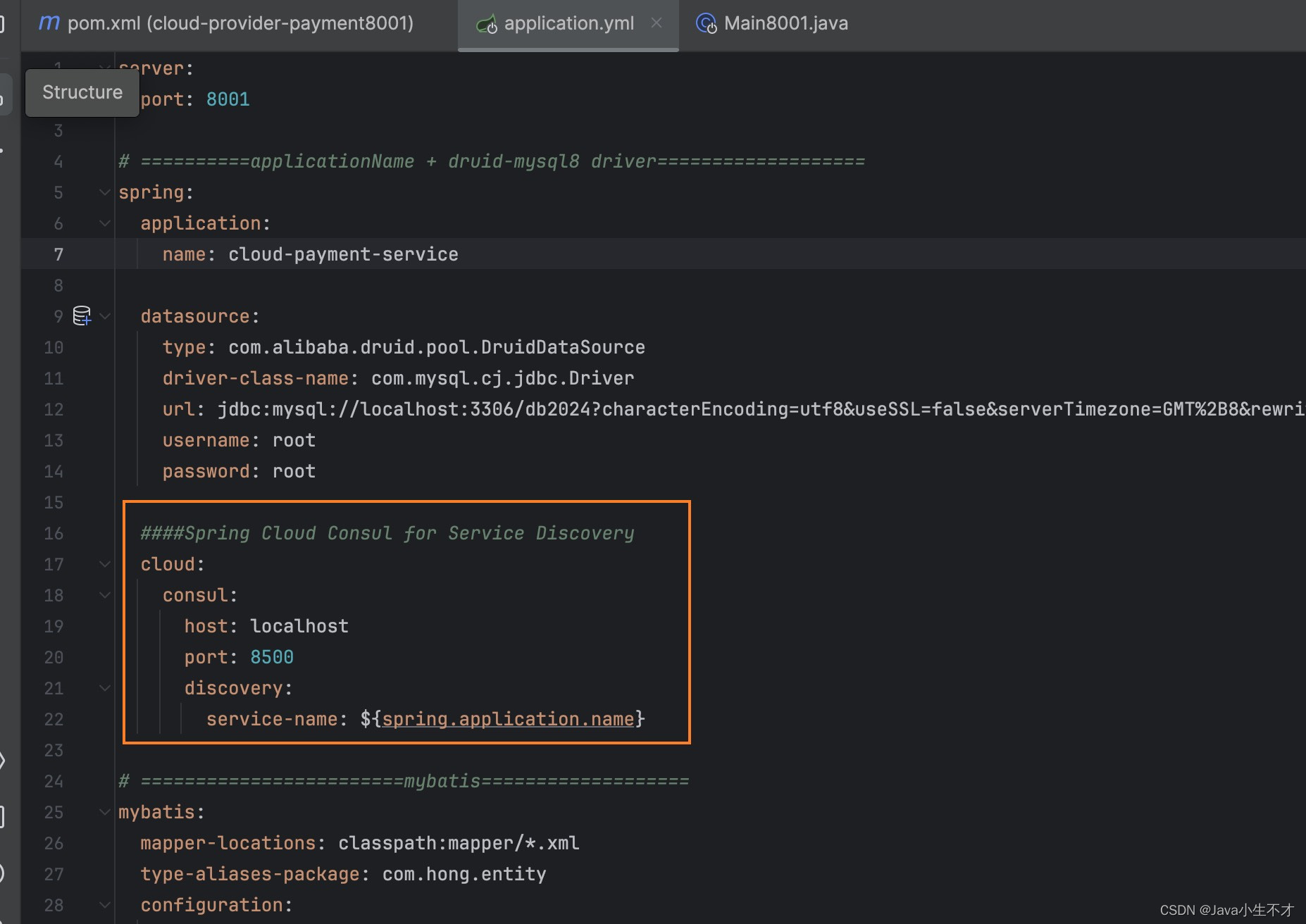Click the applicationName druid-mysql8 comment
1306x924 pixels.
coord(492,161)
